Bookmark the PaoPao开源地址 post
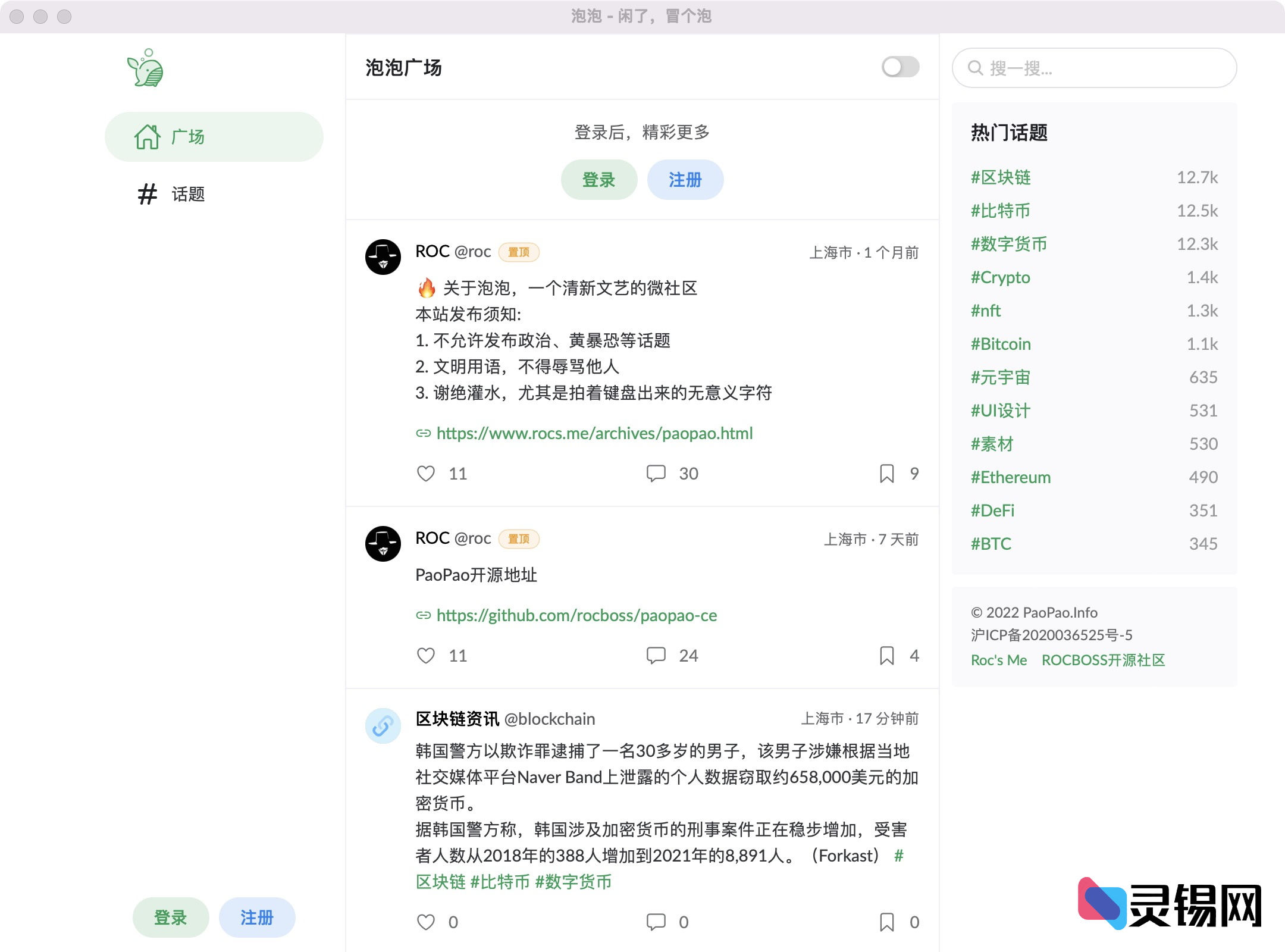Screen dimensions: 1285x952 (x=886, y=655)
